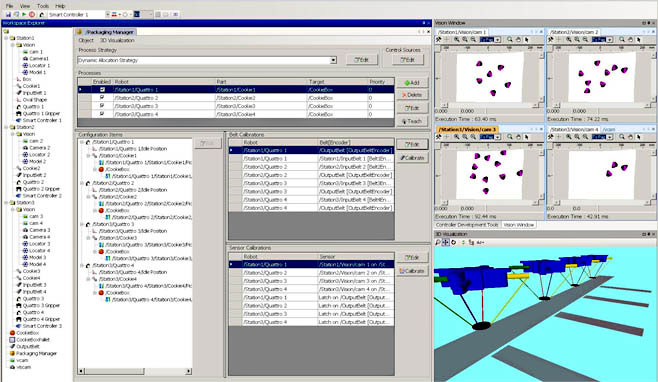Click Calibrate button in Belt Calibrations
Image resolution: width=658 pixels, height=382 pixels.
point(412,158)
